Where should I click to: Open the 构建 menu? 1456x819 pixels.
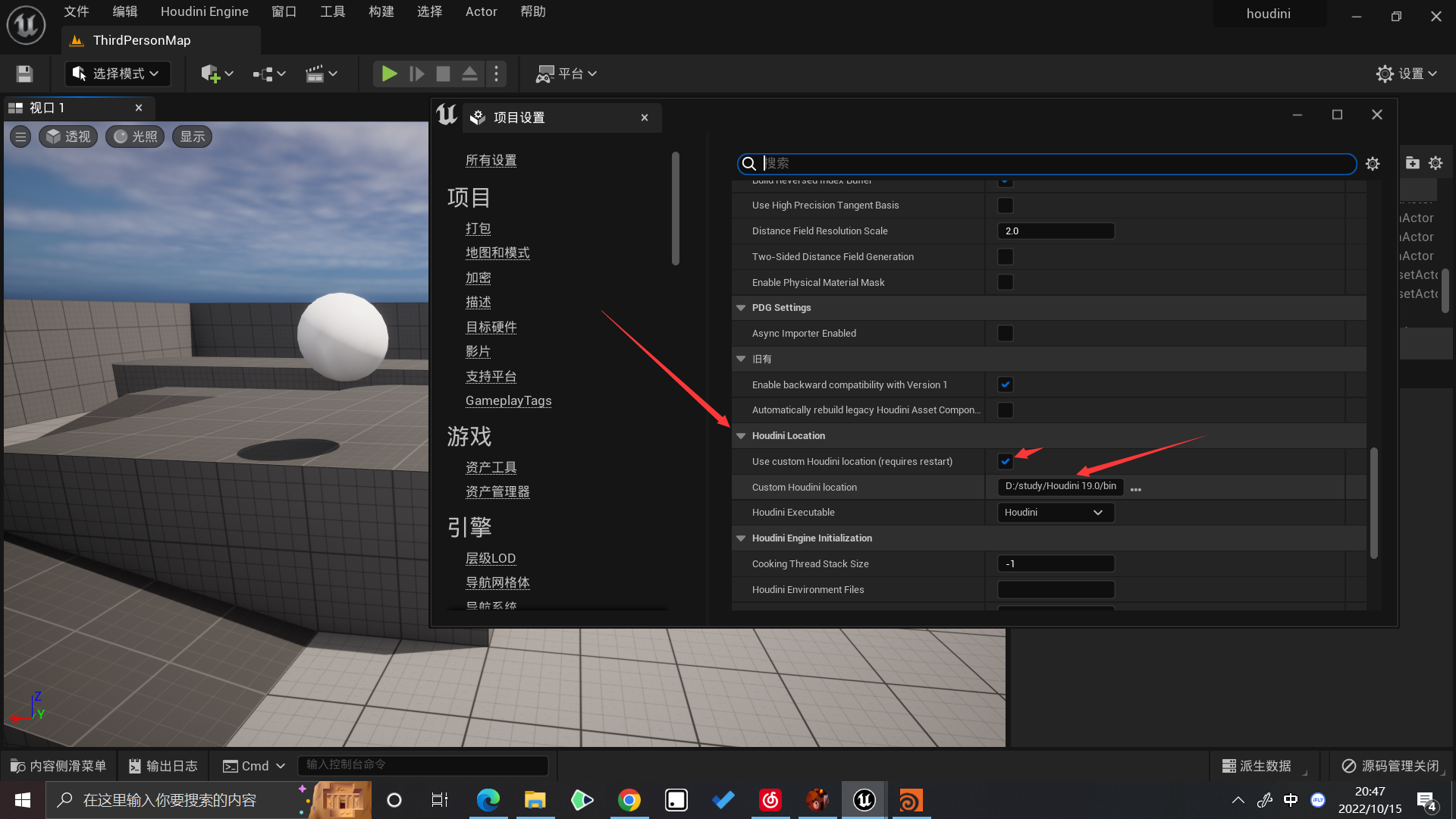click(381, 11)
